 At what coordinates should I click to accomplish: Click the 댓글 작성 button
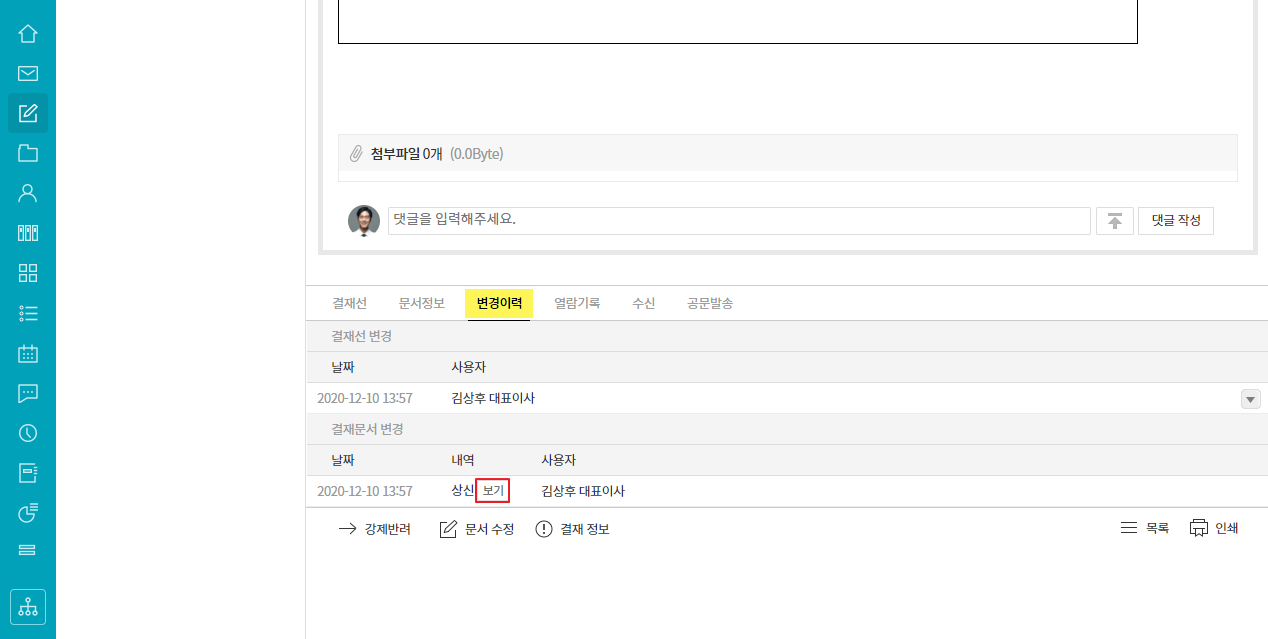point(1175,221)
